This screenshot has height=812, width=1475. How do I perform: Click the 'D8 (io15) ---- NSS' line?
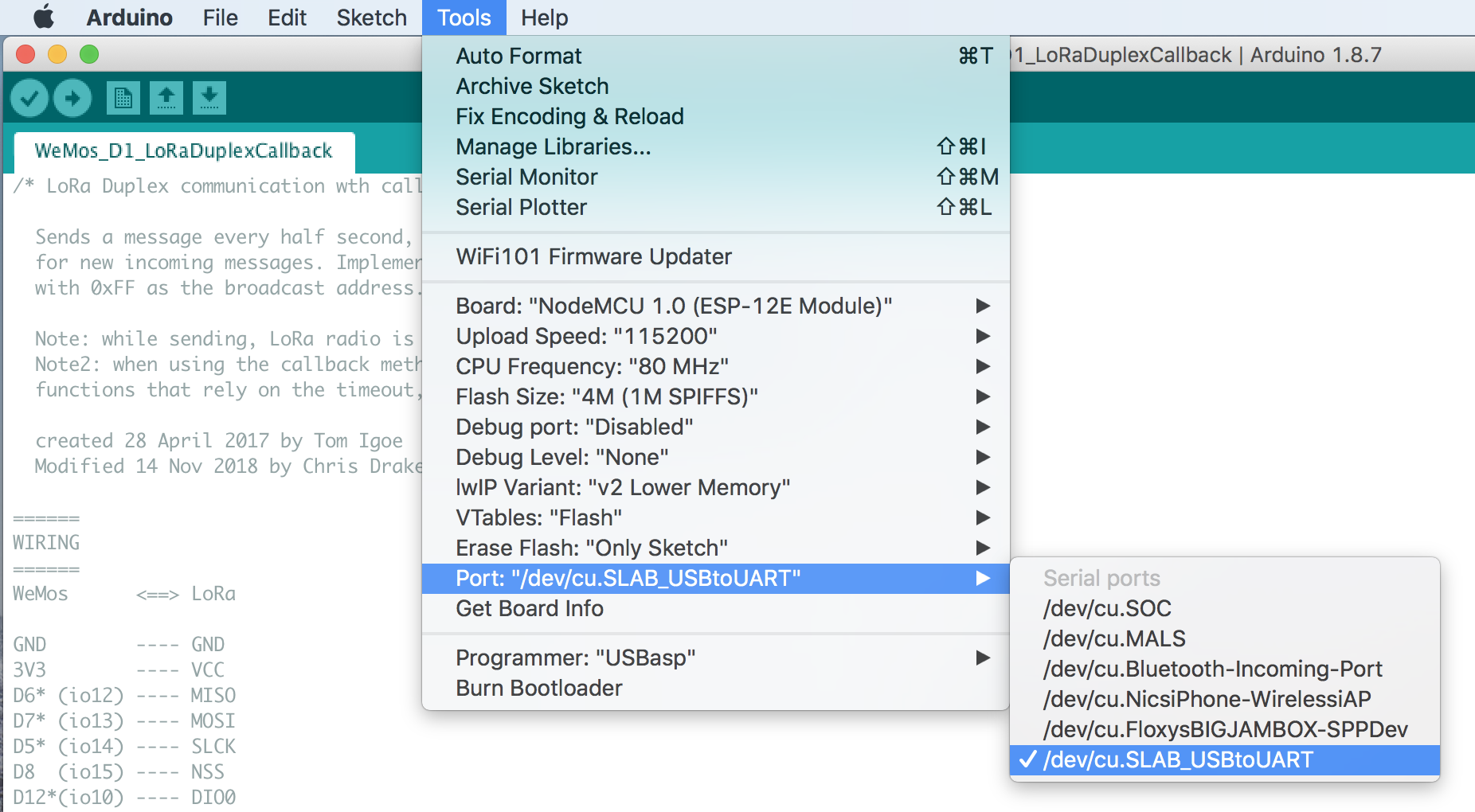coord(119,771)
